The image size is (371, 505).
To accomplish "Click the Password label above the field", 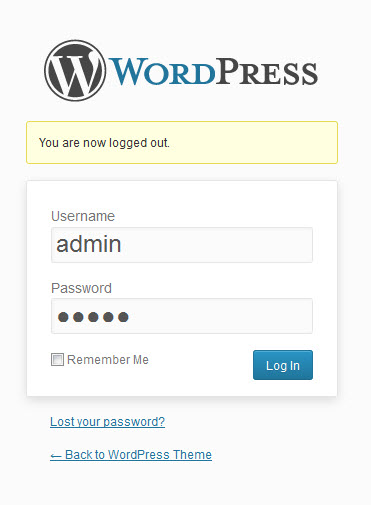I will [81, 288].
